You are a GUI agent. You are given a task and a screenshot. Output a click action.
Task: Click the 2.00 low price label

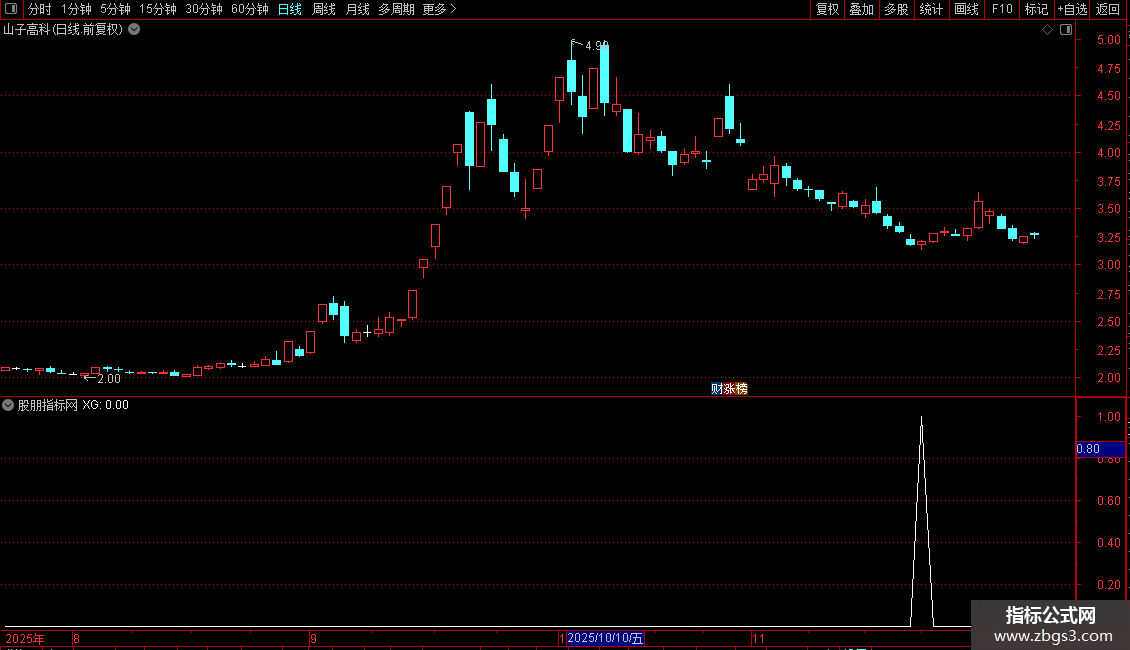click(109, 379)
